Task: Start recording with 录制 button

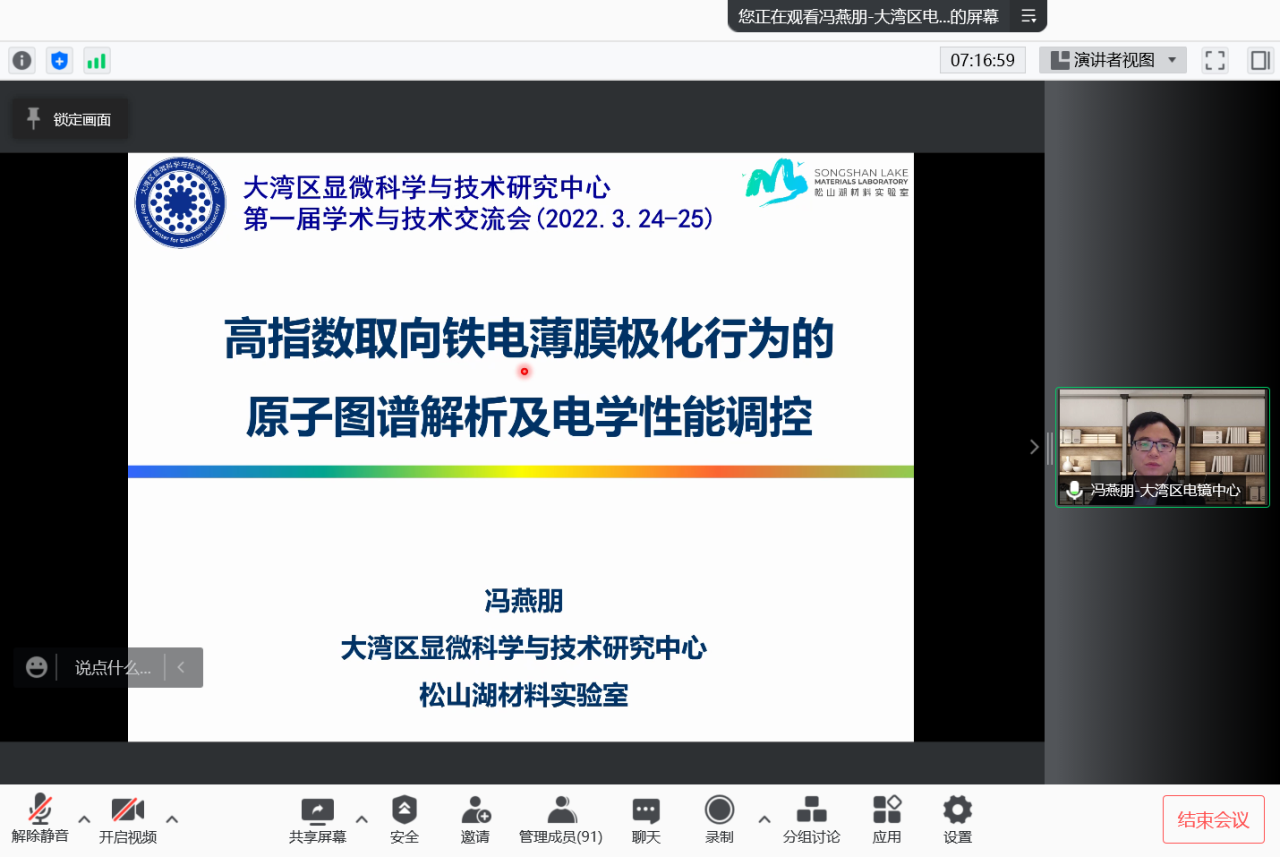Action: coord(719,819)
